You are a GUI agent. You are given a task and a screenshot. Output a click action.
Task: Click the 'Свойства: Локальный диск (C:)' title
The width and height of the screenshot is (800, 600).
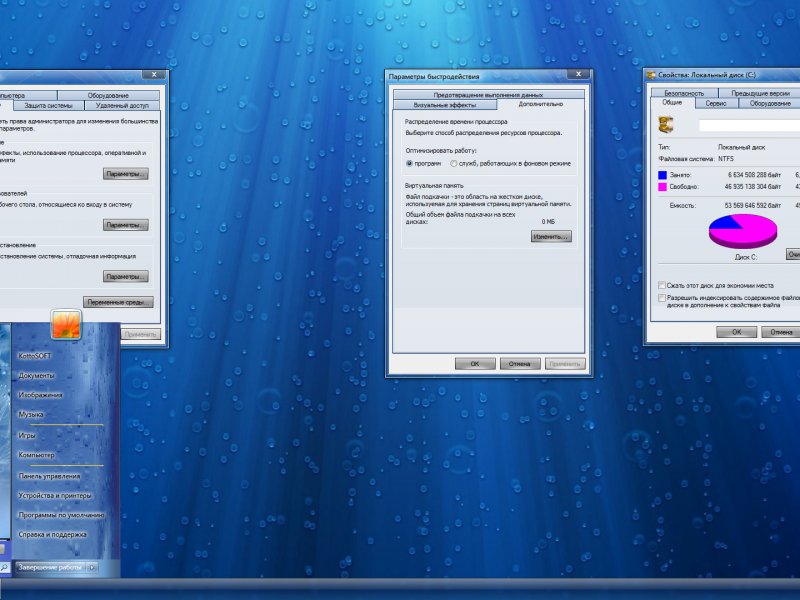707,75
